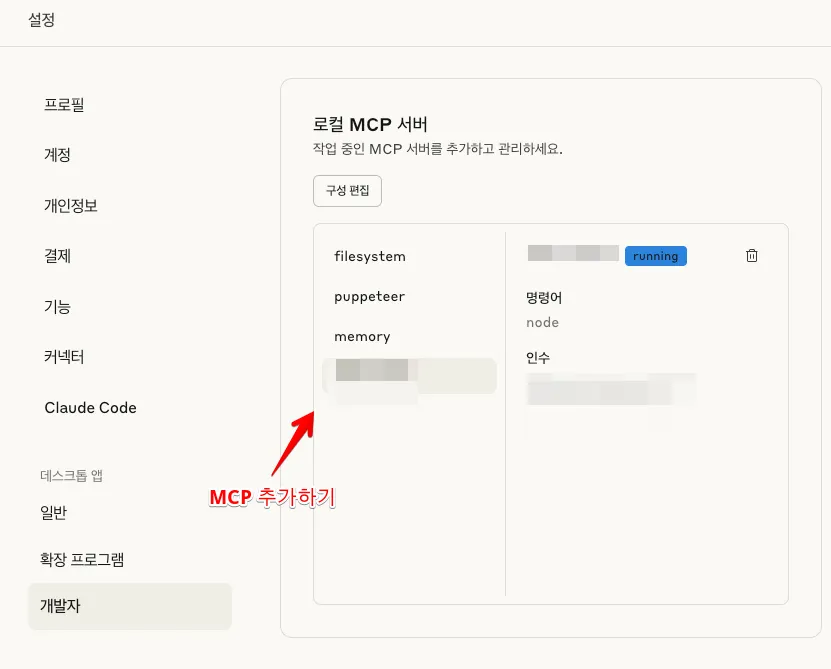
Task: Click the 구성 편집 button
Action: pyautogui.click(x=347, y=191)
